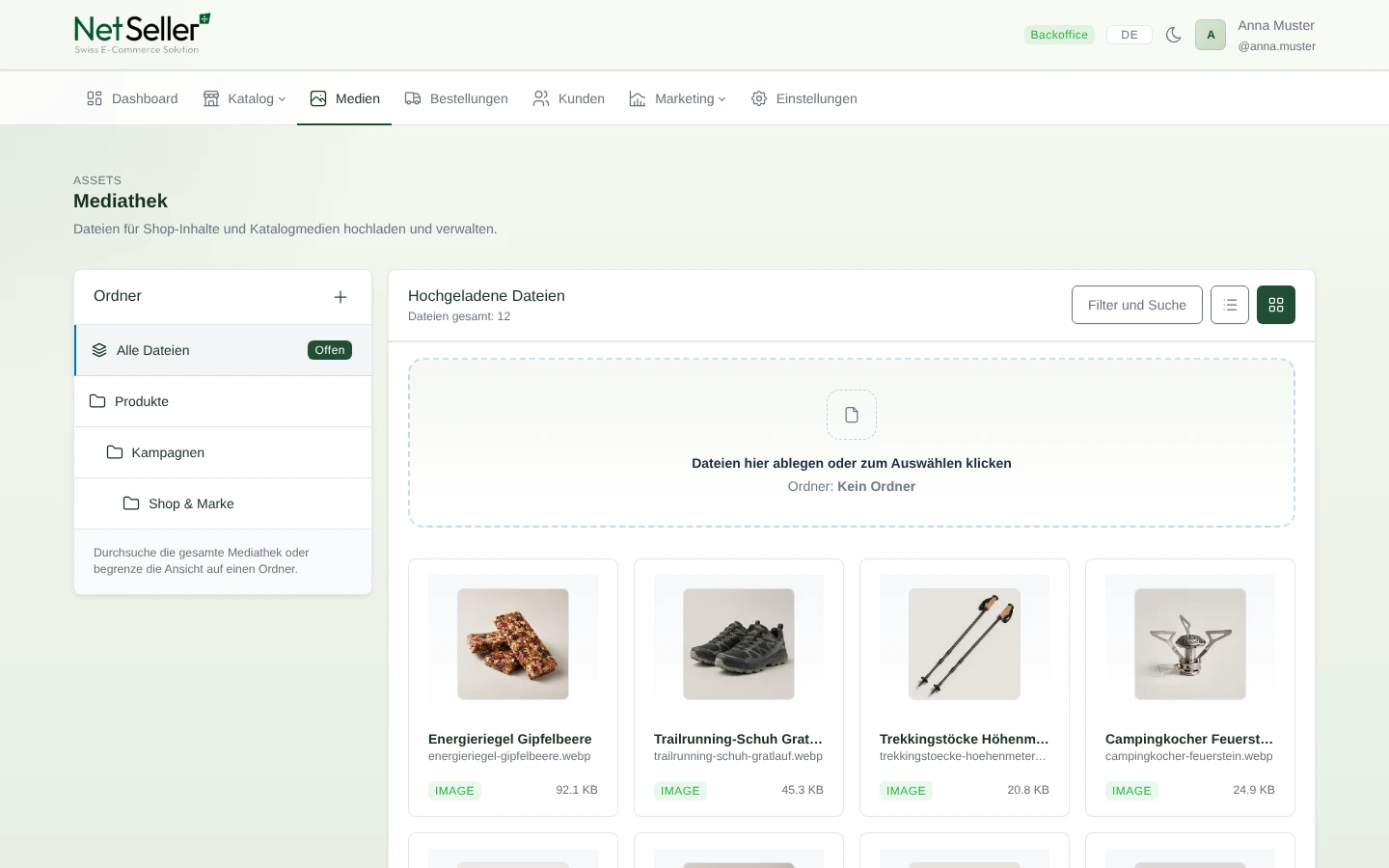Click filename campingkocher-feuerstein.webp
Image resolution: width=1389 pixels, height=868 pixels.
point(1188,756)
